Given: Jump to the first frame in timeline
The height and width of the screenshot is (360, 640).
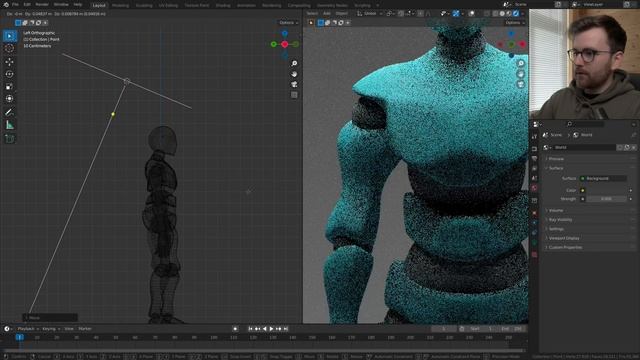Looking at the screenshot, I should [250, 329].
